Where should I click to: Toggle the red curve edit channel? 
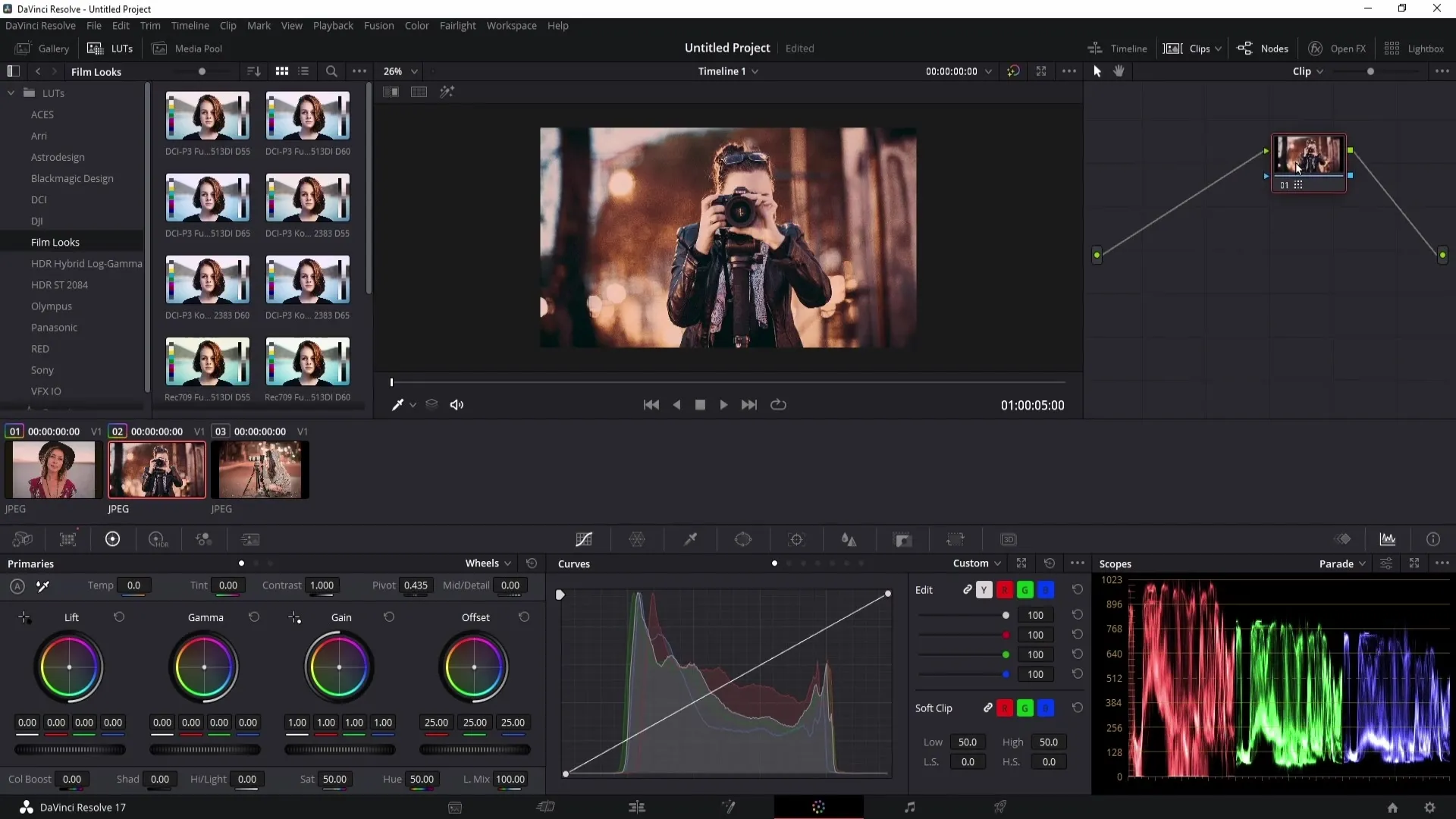pos(1005,589)
